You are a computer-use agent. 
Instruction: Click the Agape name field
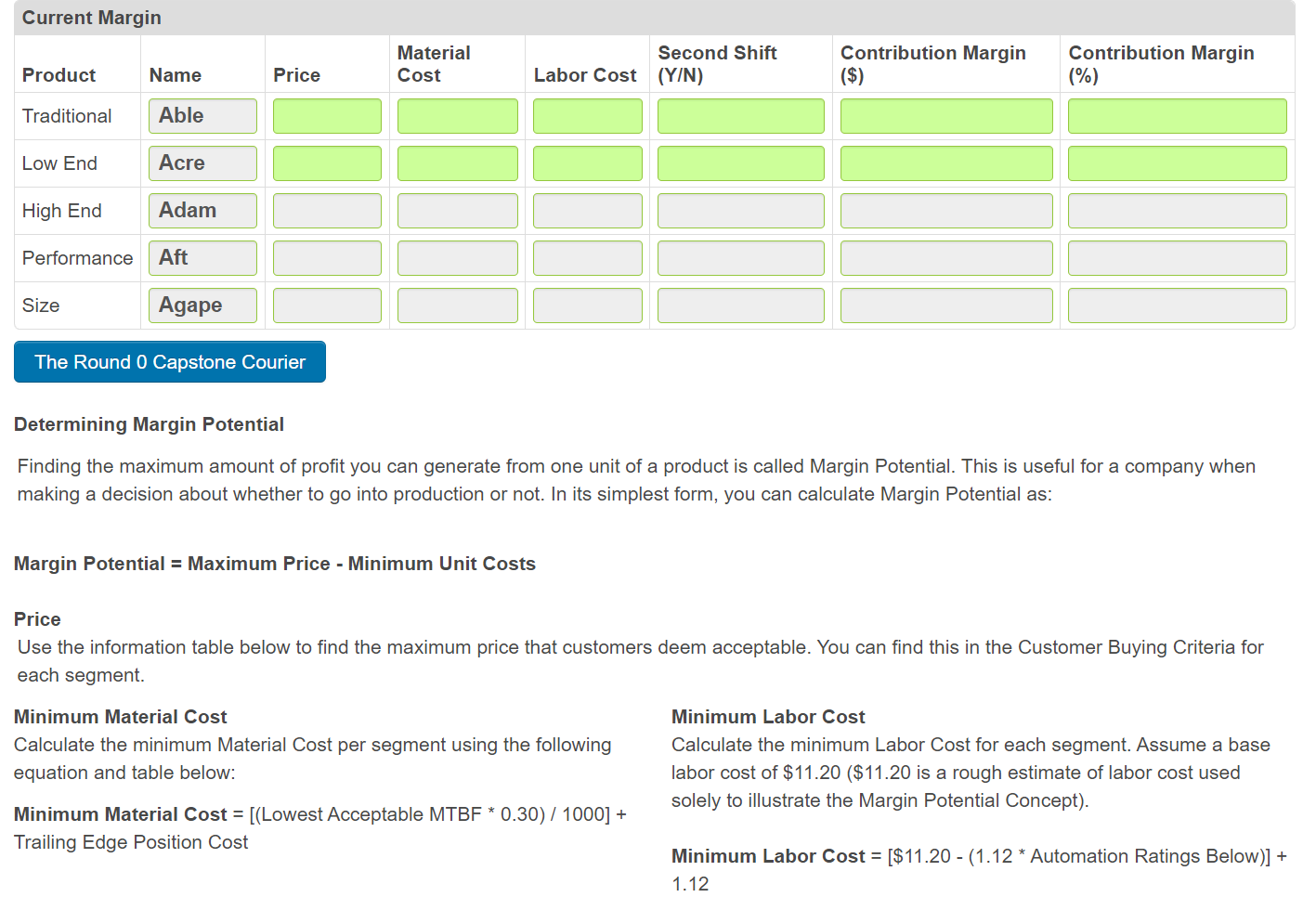pyautogui.click(x=202, y=305)
